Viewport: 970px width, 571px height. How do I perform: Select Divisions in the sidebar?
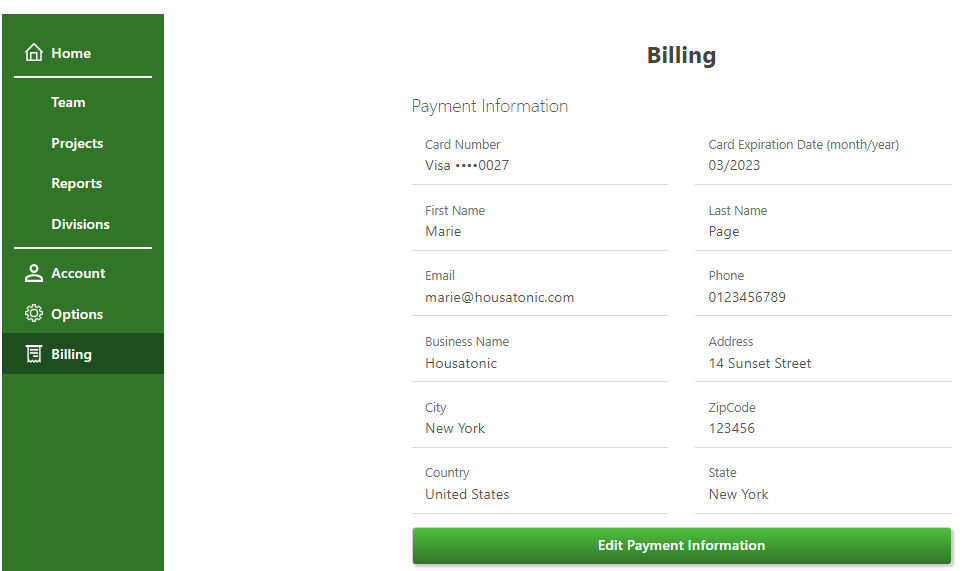coord(80,224)
